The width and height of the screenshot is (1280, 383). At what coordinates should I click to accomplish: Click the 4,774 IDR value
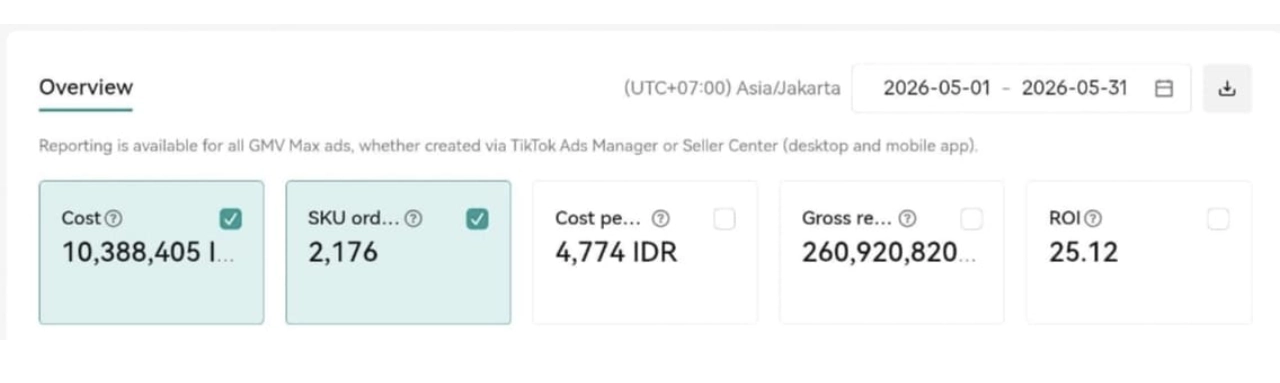click(616, 253)
